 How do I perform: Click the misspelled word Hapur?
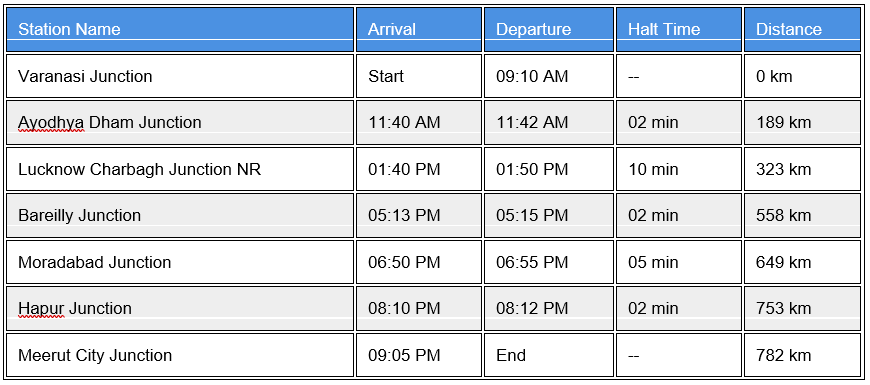(x=41, y=308)
